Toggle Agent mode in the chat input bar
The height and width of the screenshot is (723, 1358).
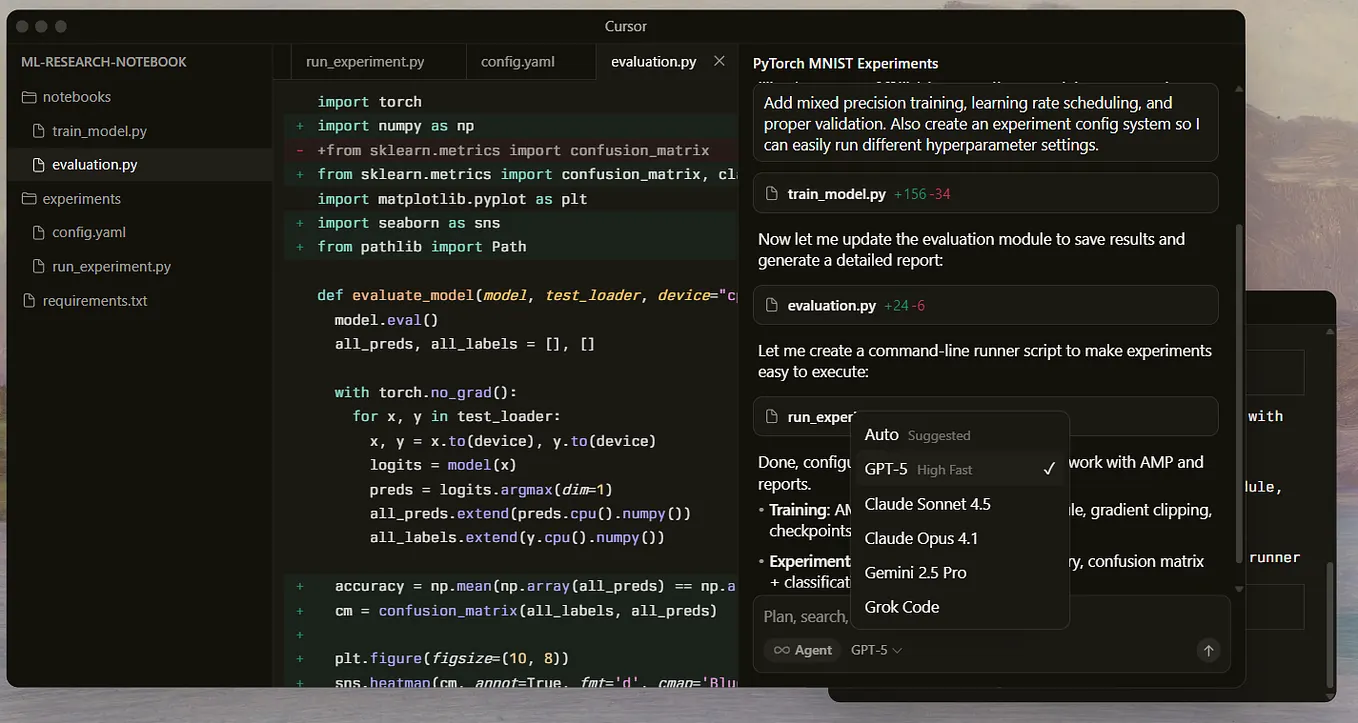[801, 650]
